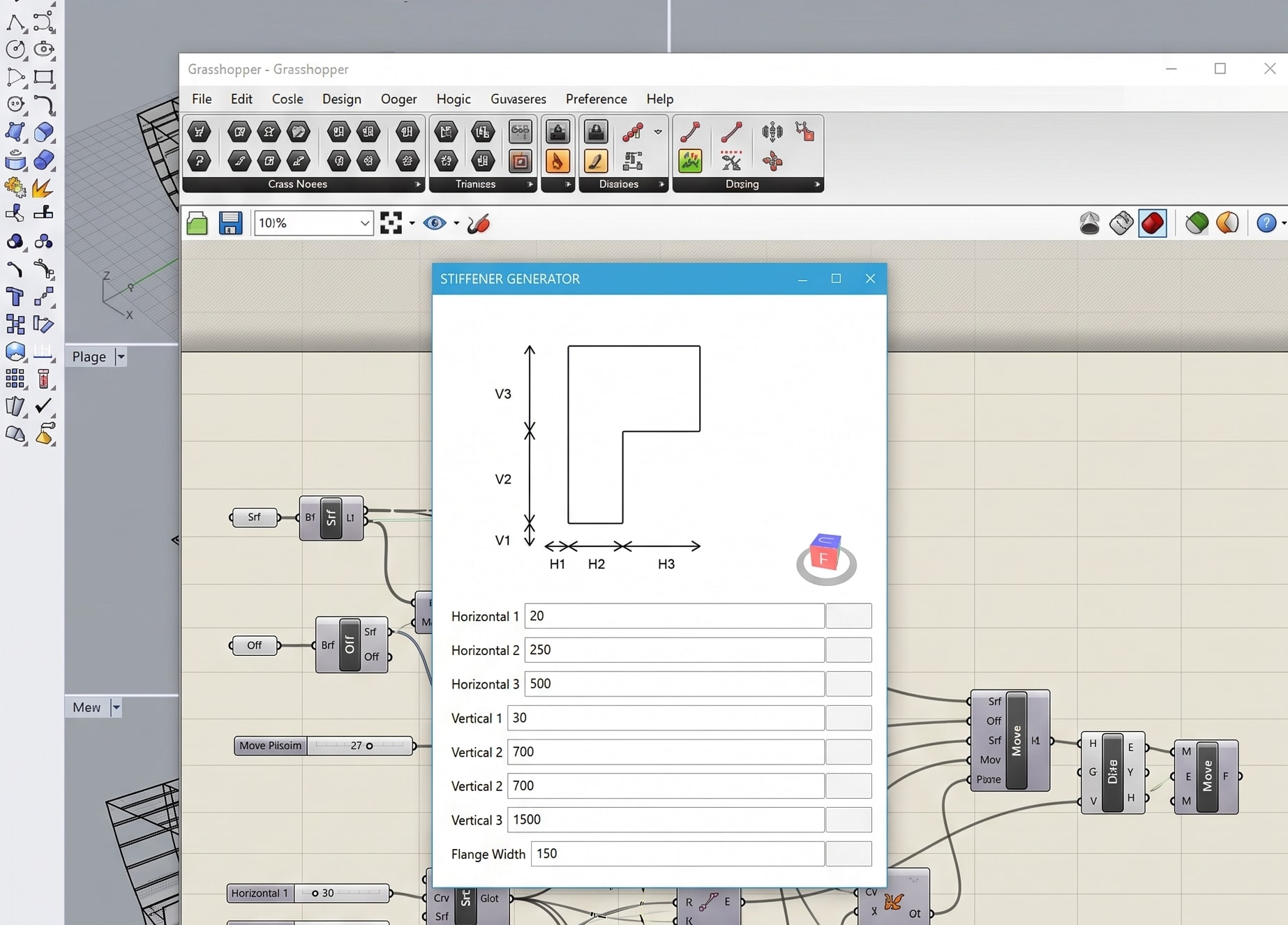
Task: Click the button beside Vertical 1
Action: 848,718
